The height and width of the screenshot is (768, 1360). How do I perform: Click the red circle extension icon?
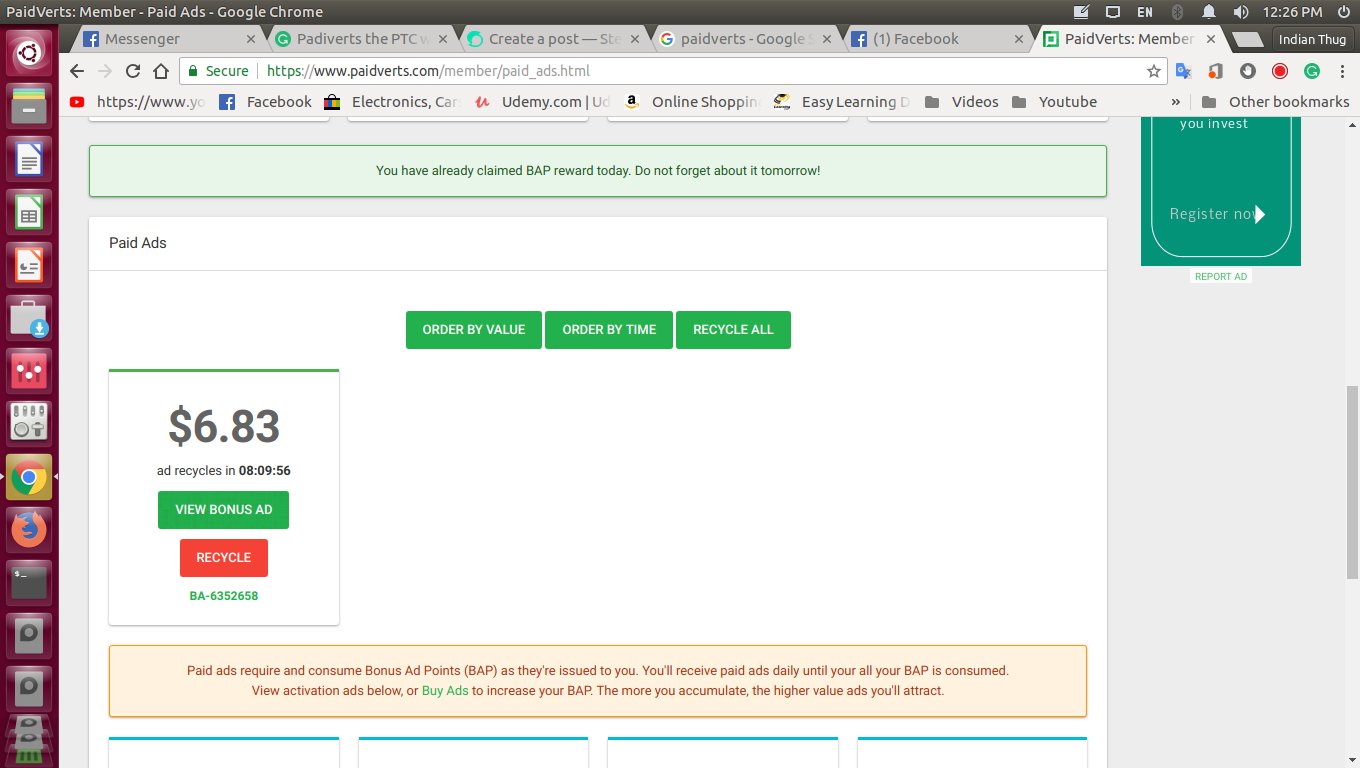1280,71
